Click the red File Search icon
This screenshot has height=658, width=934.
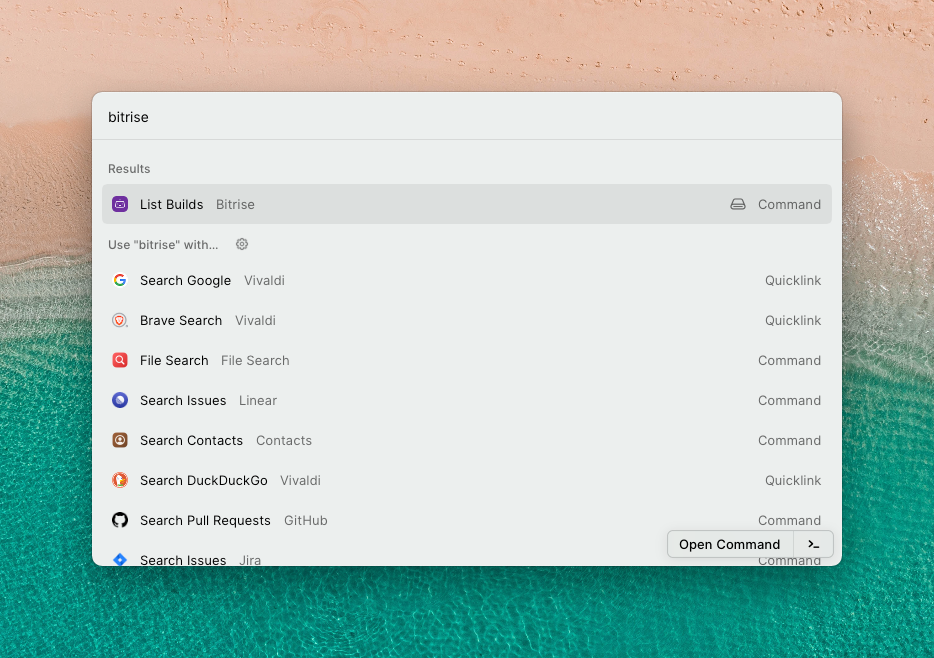(x=120, y=360)
